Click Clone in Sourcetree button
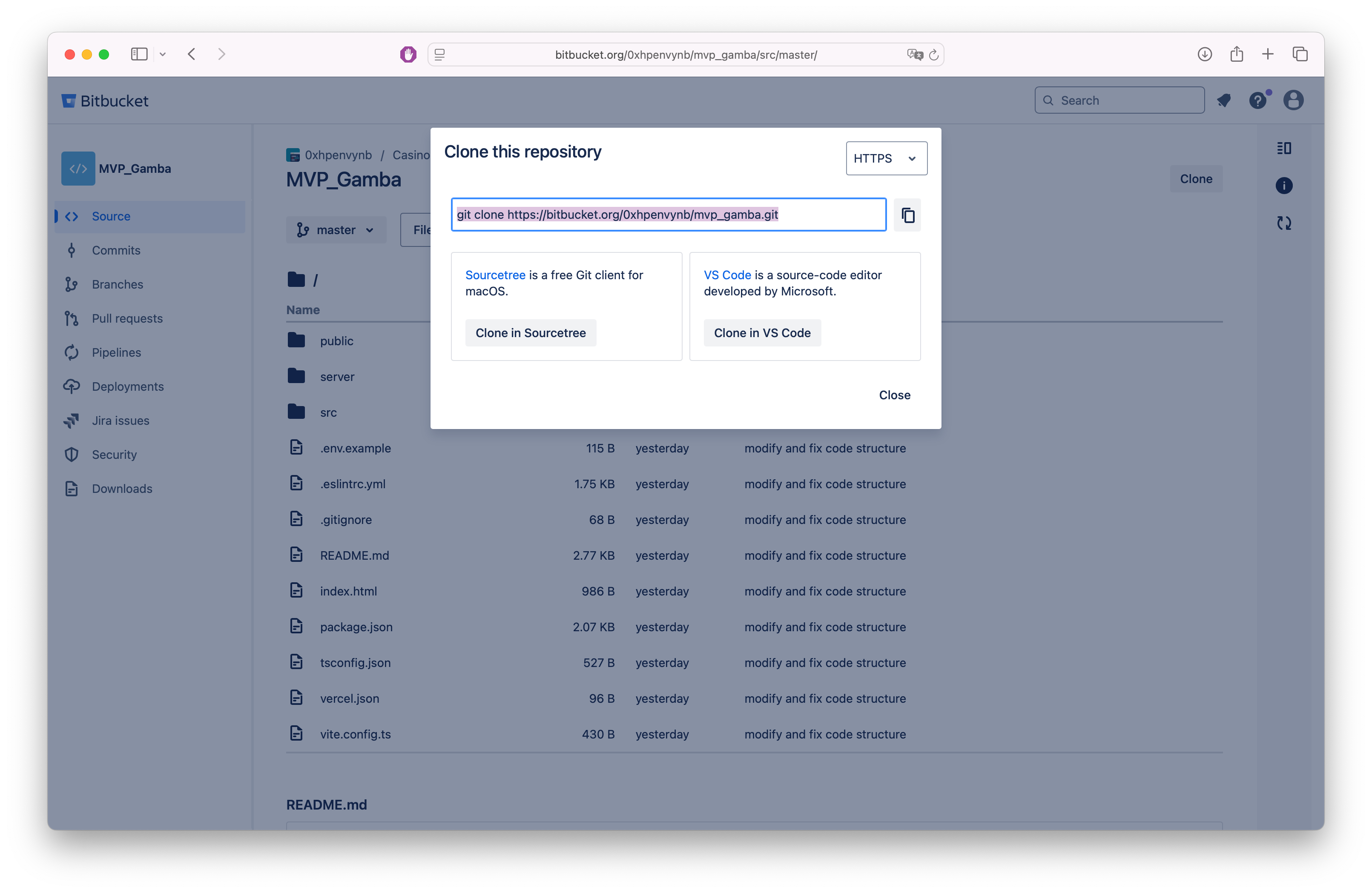Screen dimensions: 1372x893 (x=530, y=333)
